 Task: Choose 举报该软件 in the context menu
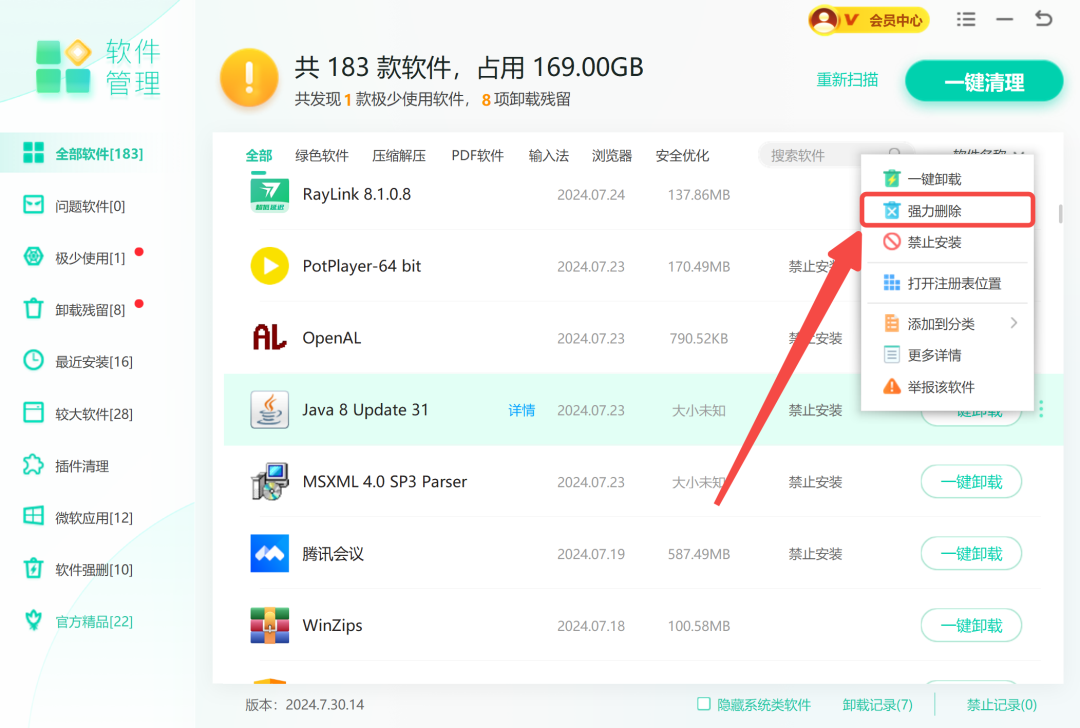947,387
